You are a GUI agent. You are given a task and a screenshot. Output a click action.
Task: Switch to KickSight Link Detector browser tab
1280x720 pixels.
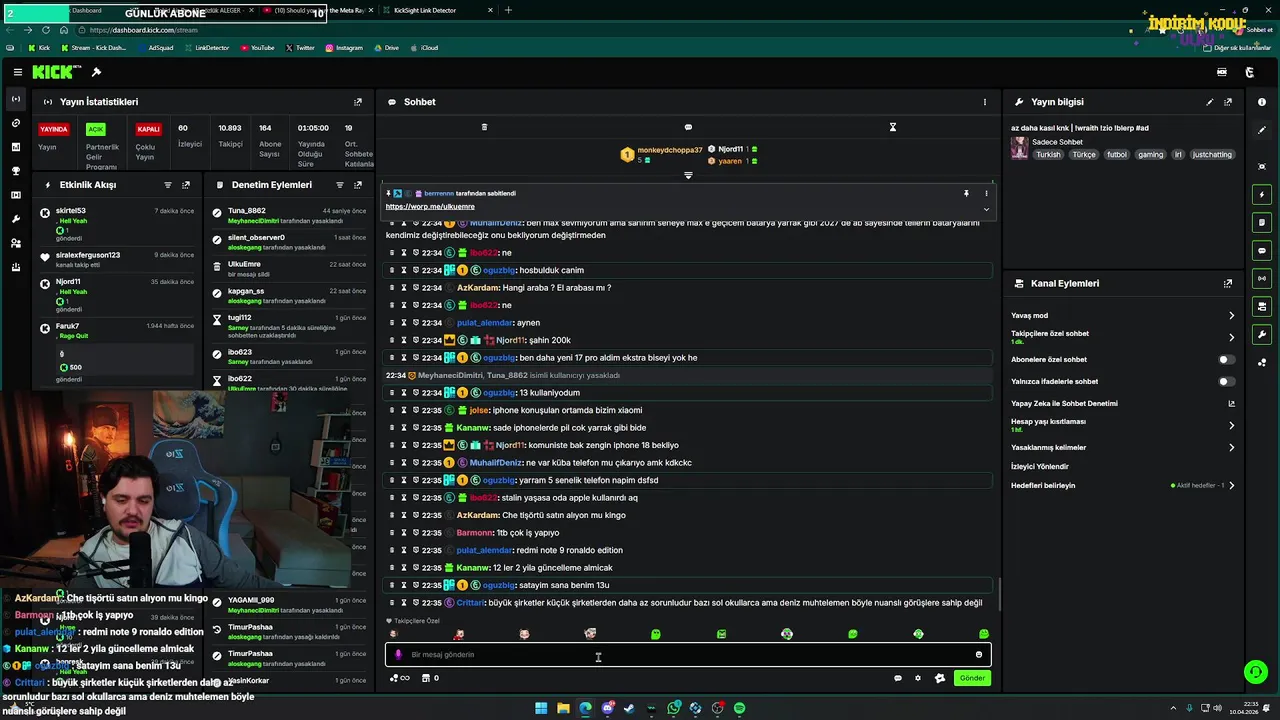tap(424, 10)
